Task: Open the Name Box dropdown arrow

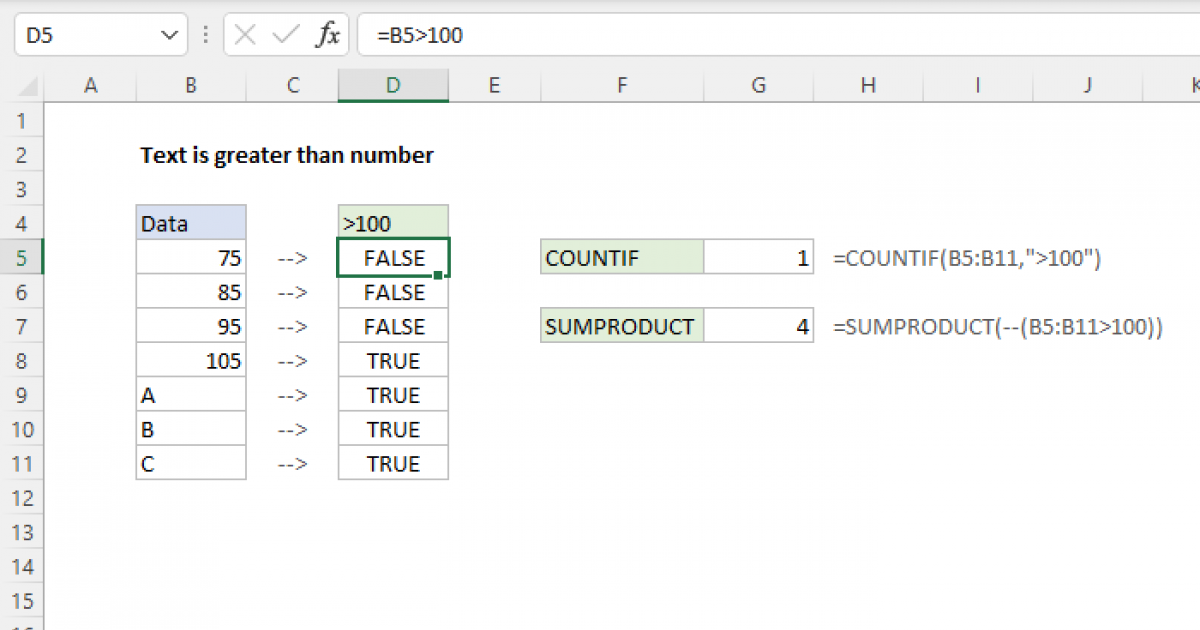Action: tap(167, 36)
